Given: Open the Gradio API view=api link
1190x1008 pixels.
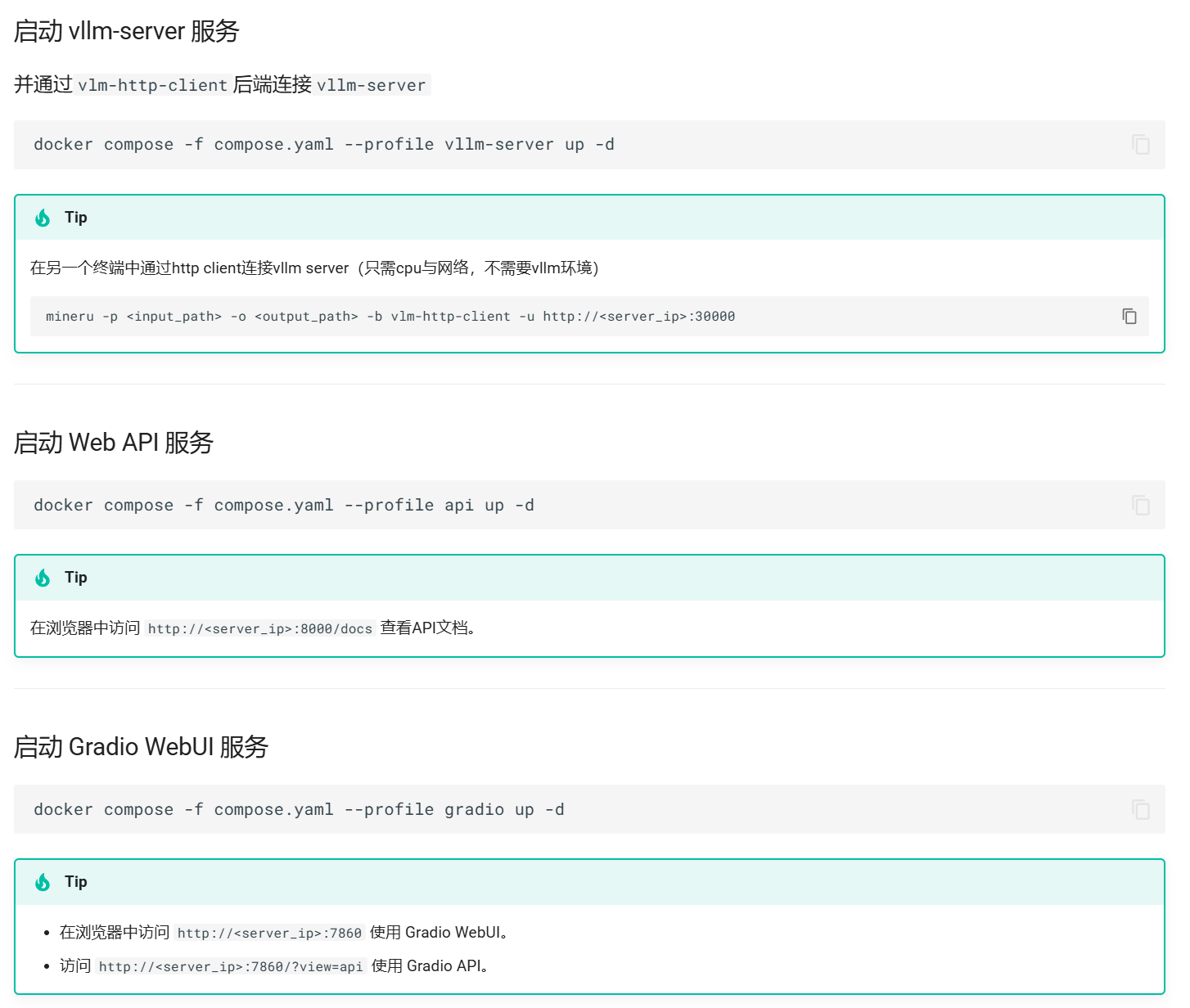Looking at the screenshot, I should 232,966.
